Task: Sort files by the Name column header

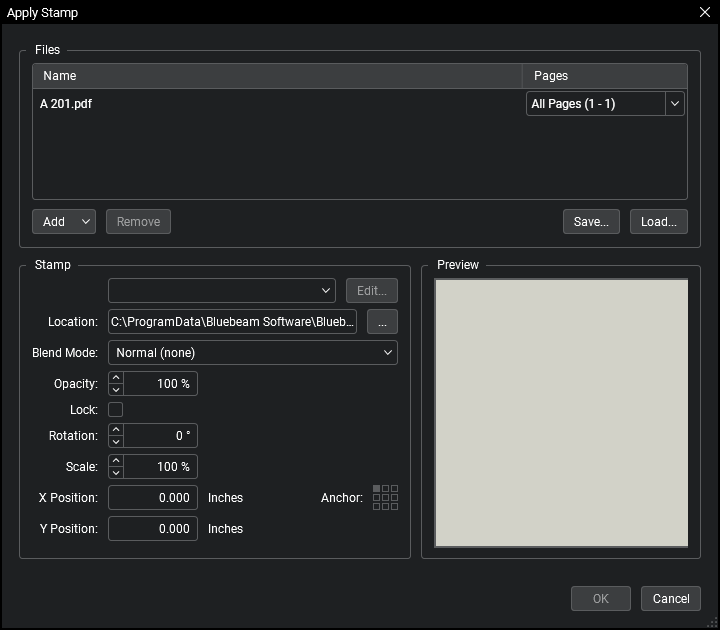Action: click(277, 76)
